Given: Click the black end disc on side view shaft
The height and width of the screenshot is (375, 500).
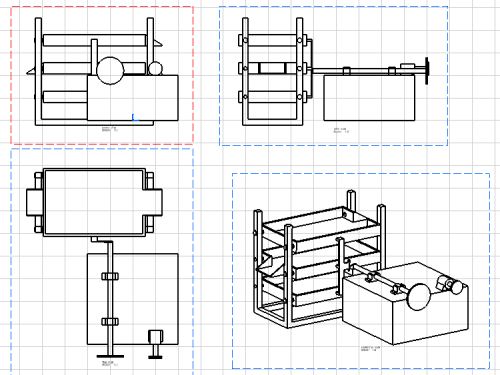Looking at the screenshot, I should (x=426, y=71).
